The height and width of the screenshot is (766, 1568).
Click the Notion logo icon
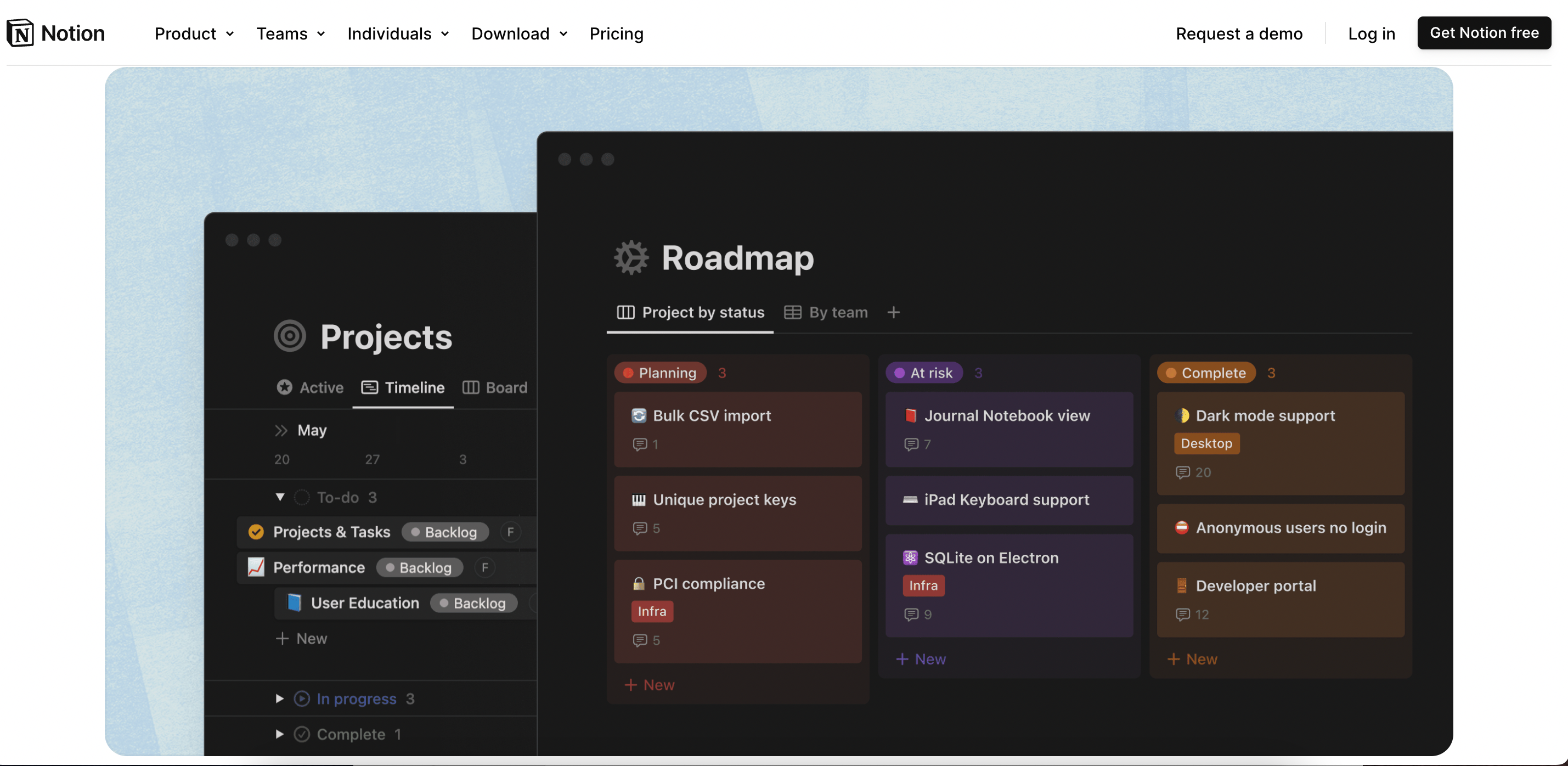(20, 33)
